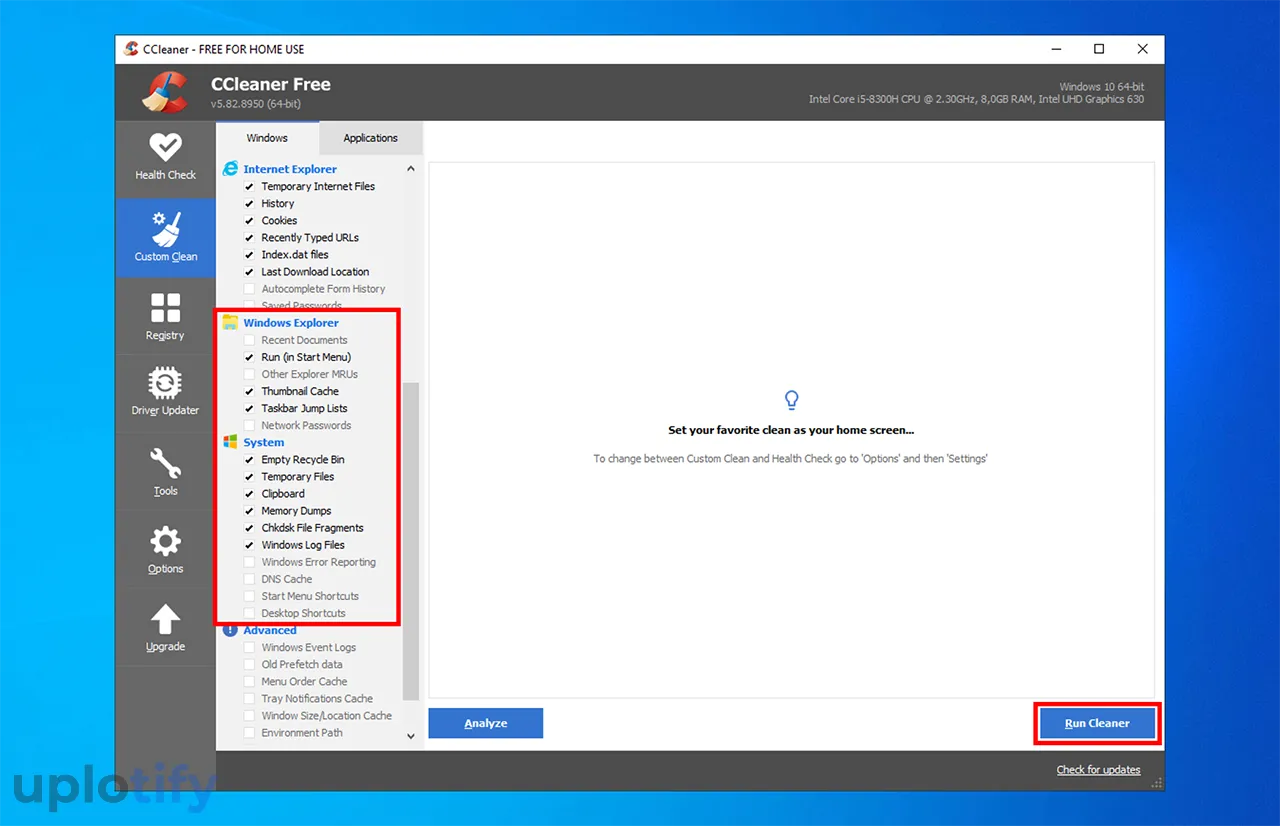The width and height of the screenshot is (1280, 826).
Task: Select the Windows Explorer group heading
Action: click(x=291, y=323)
